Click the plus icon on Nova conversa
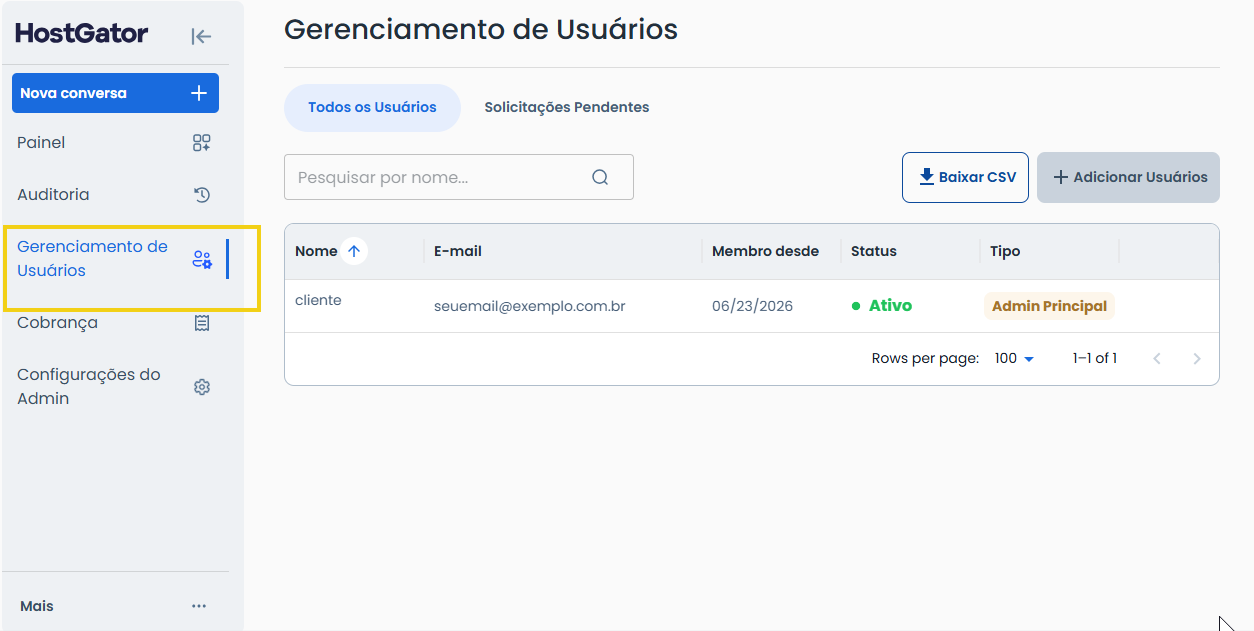The height and width of the screenshot is (631, 1254). pos(199,93)
